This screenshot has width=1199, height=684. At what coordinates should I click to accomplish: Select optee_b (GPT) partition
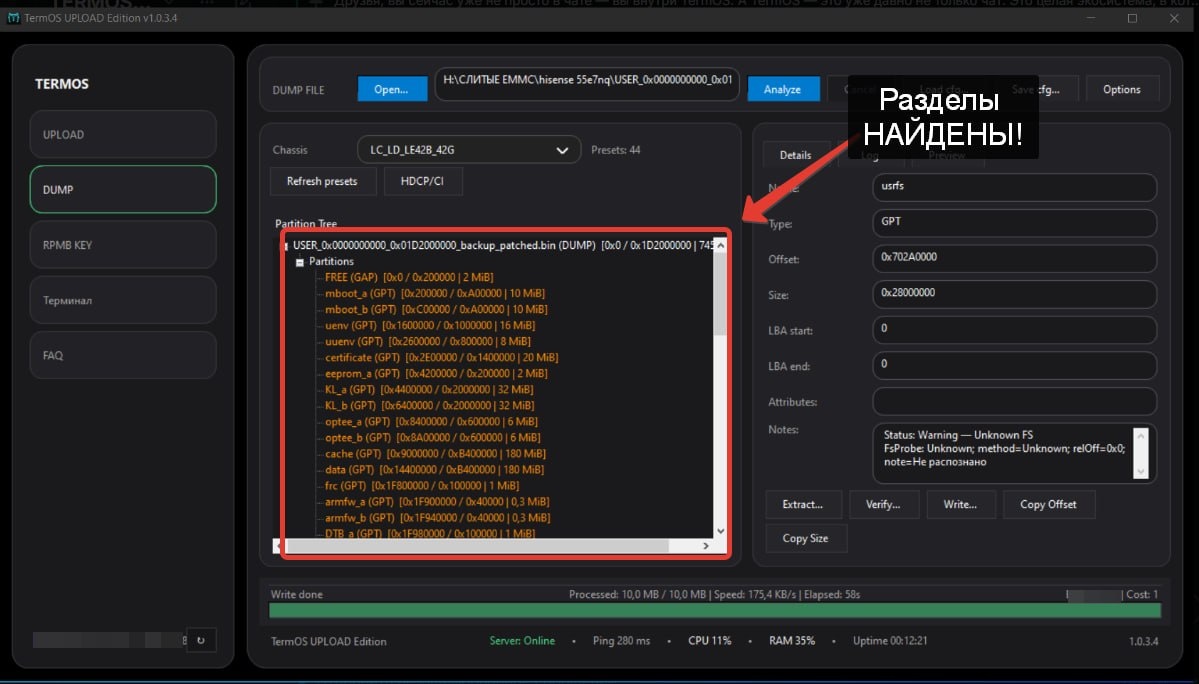(432, 438)
